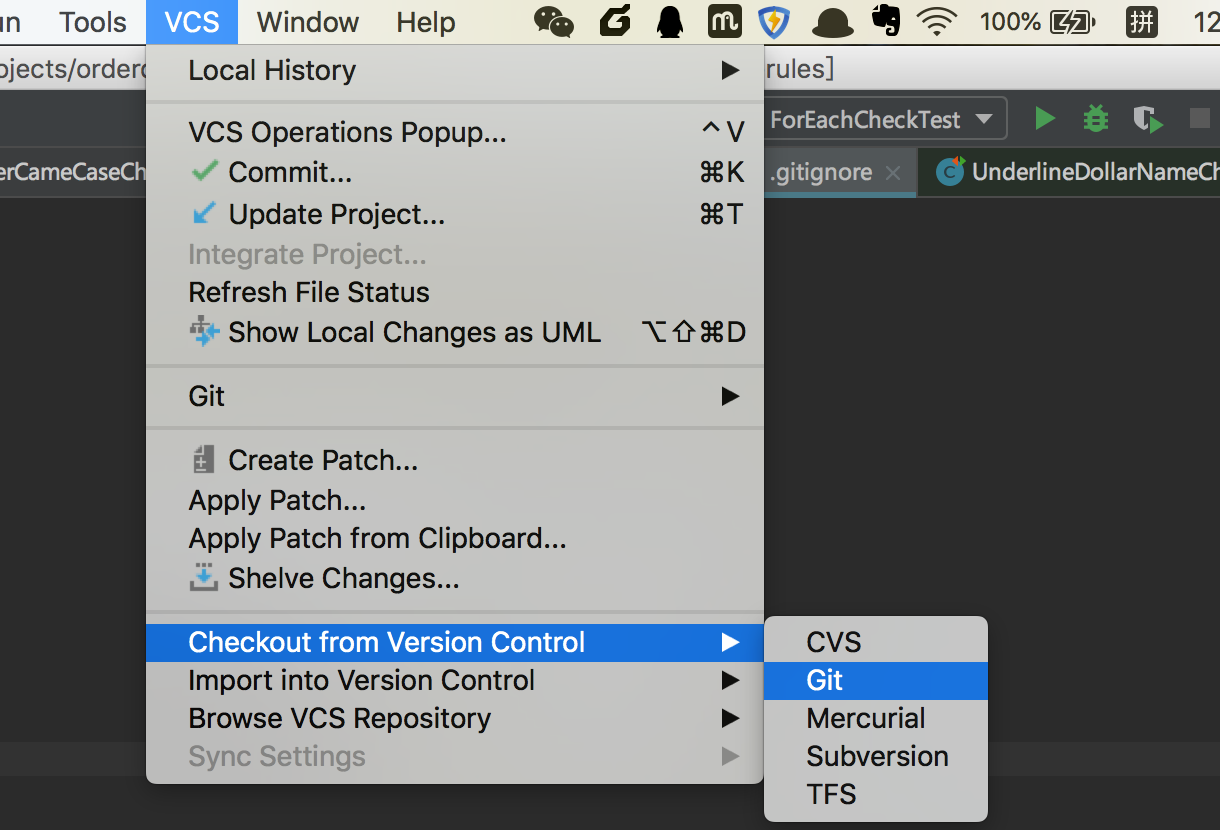Viewport: 1220px width, 830px height.
Task: Run with Coverage shield icon
Action: (x=1147, y=120)
